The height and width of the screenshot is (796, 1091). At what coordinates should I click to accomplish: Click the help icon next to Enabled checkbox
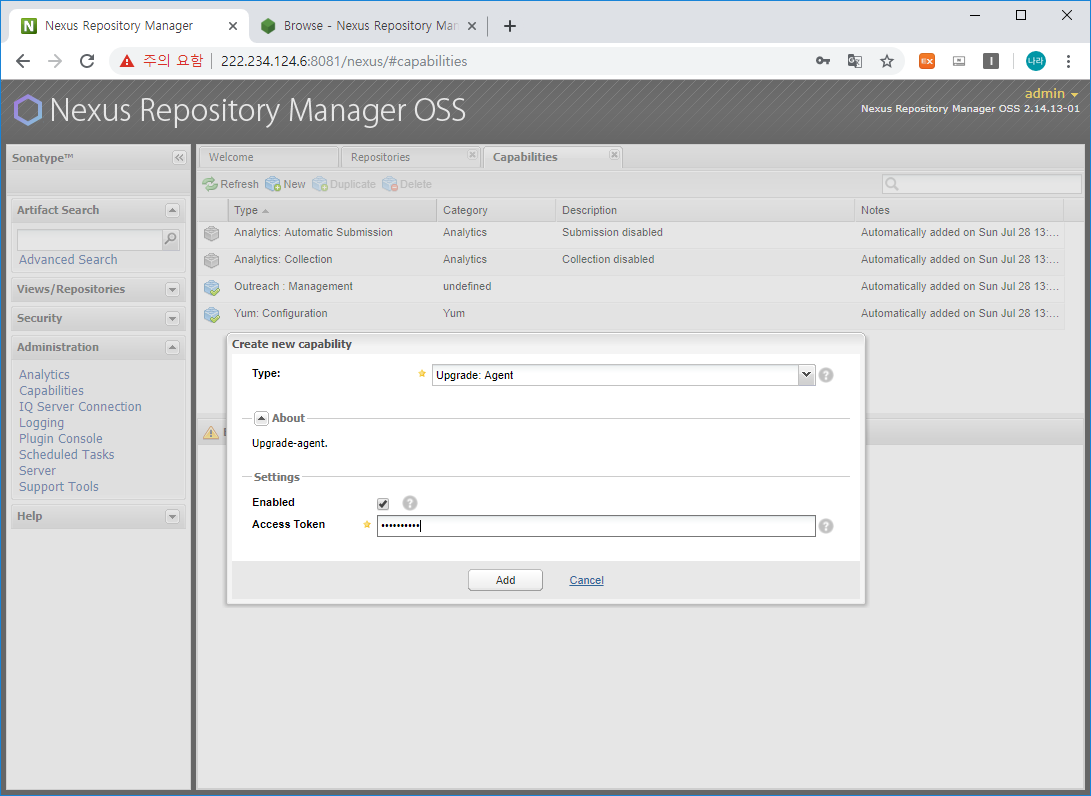point(410,503)
